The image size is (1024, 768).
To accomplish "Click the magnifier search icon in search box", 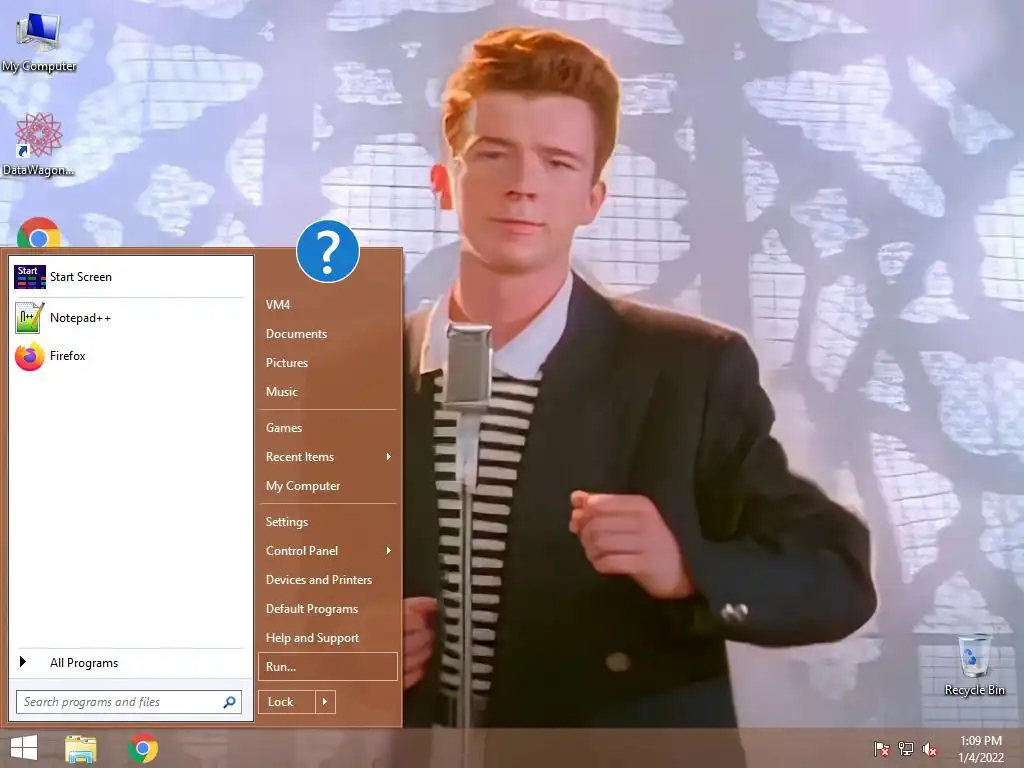I will click(x=229, y=702).
